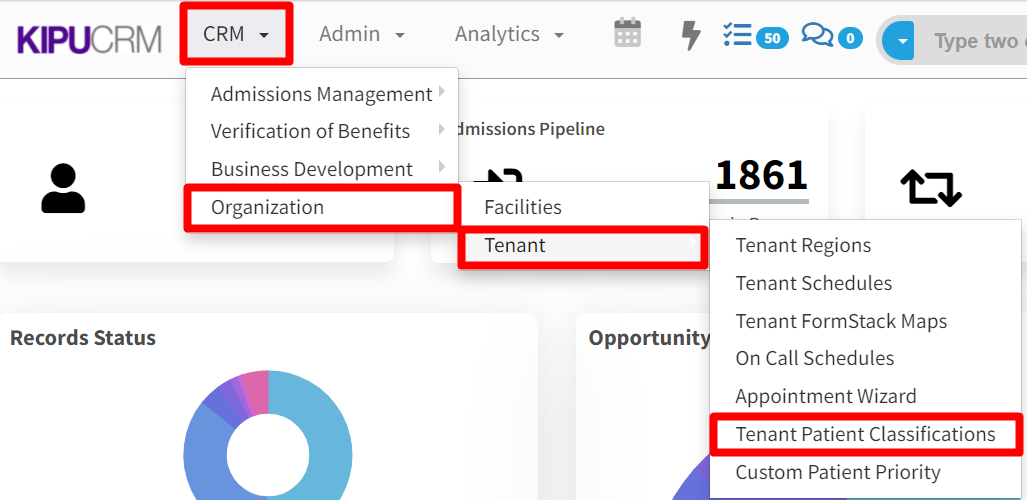Screen dimensions: 1027x500
Task: Choose Tenant Schedules
Action: click(865, 283)
